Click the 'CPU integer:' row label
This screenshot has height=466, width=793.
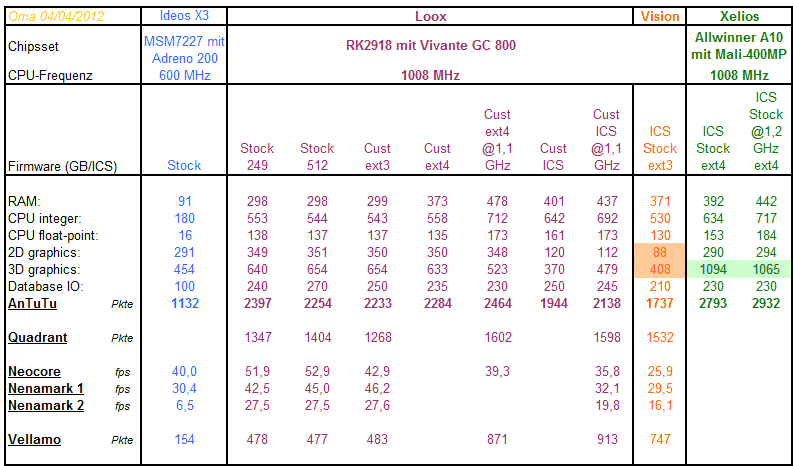coord(45,219)
